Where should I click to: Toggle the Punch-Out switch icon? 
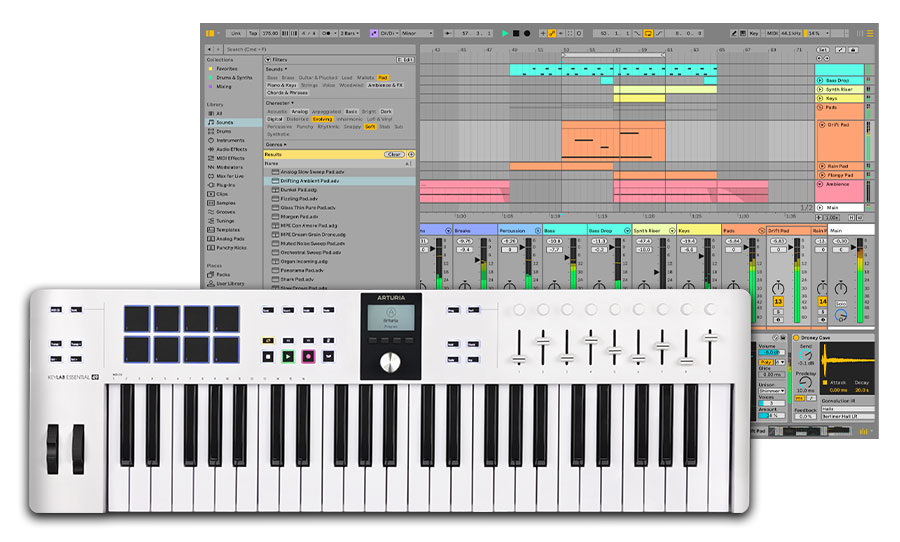659,33
